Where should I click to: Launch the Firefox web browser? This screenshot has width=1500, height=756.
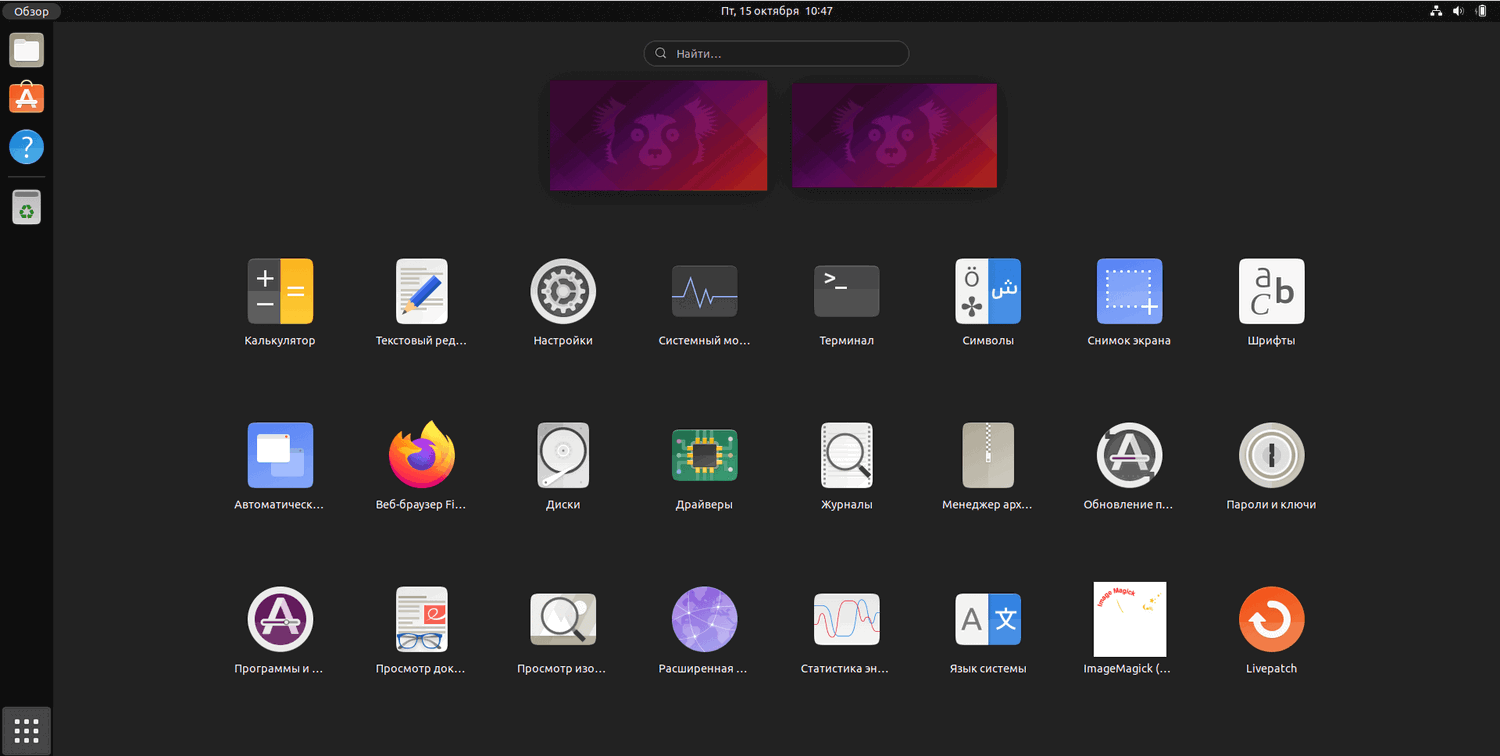coord(421,455)
